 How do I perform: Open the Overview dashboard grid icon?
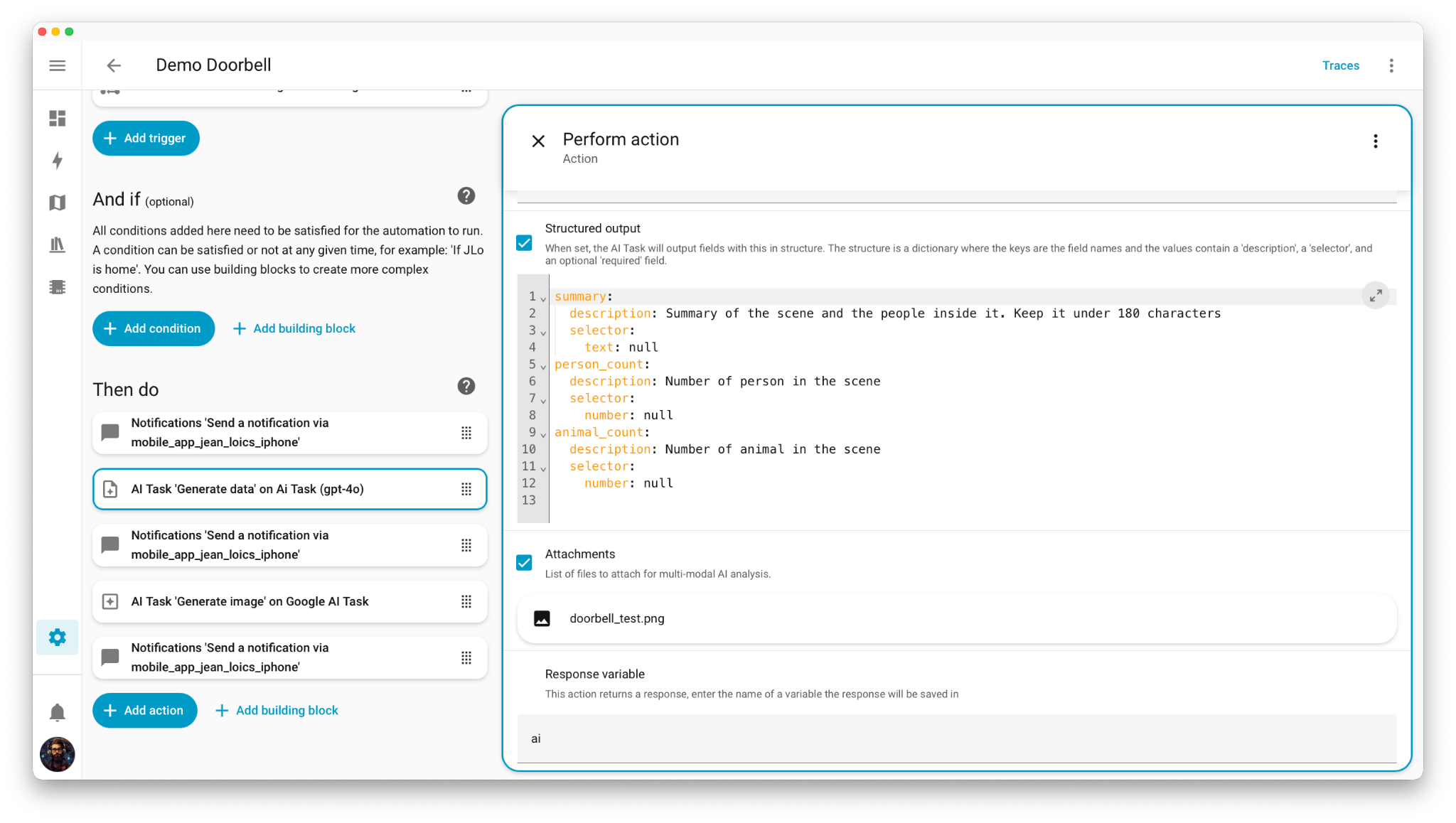click(x=57, y=119)
